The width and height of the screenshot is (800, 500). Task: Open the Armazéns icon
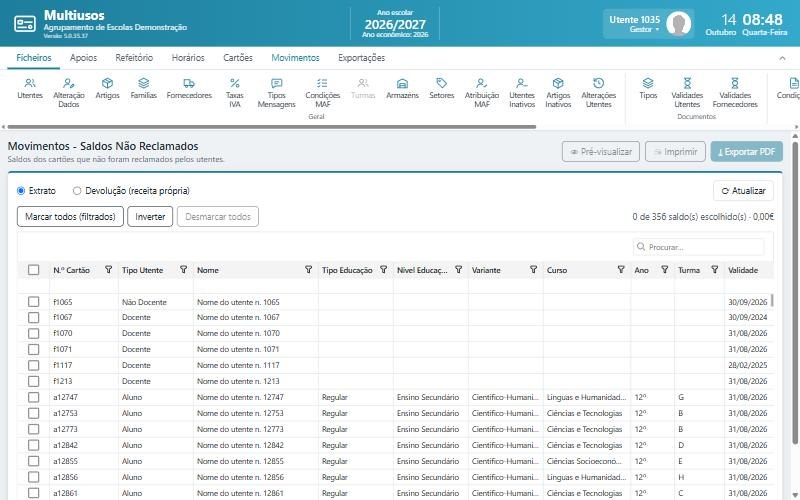coord(402,88)
